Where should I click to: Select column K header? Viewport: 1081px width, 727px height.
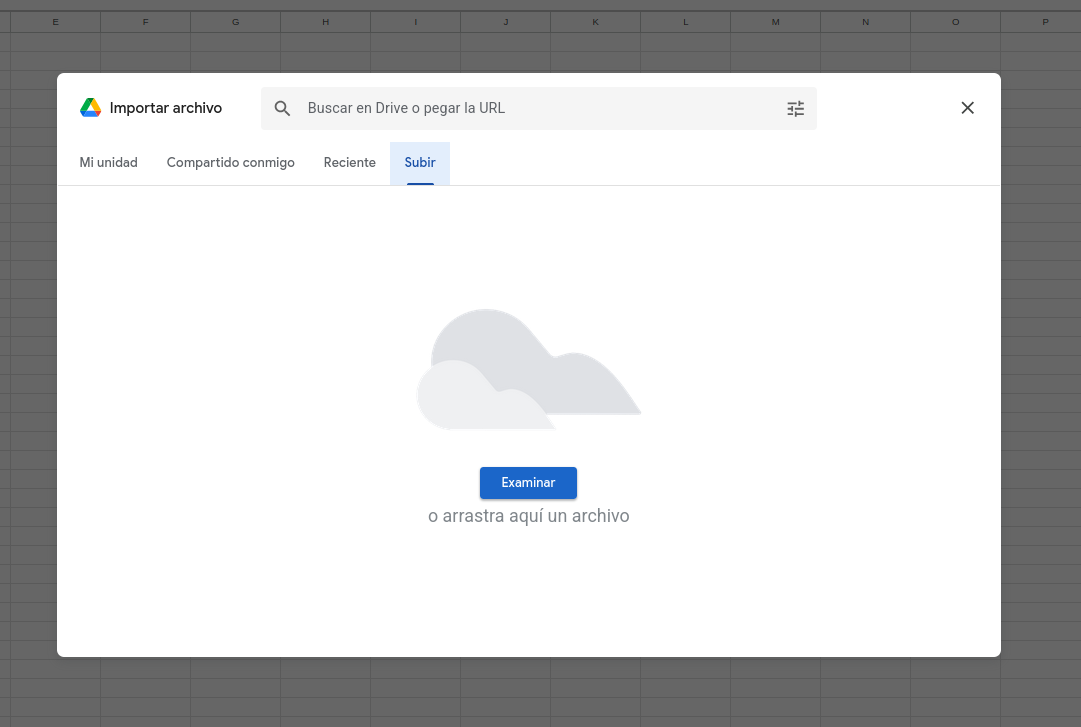click(595, 21)
